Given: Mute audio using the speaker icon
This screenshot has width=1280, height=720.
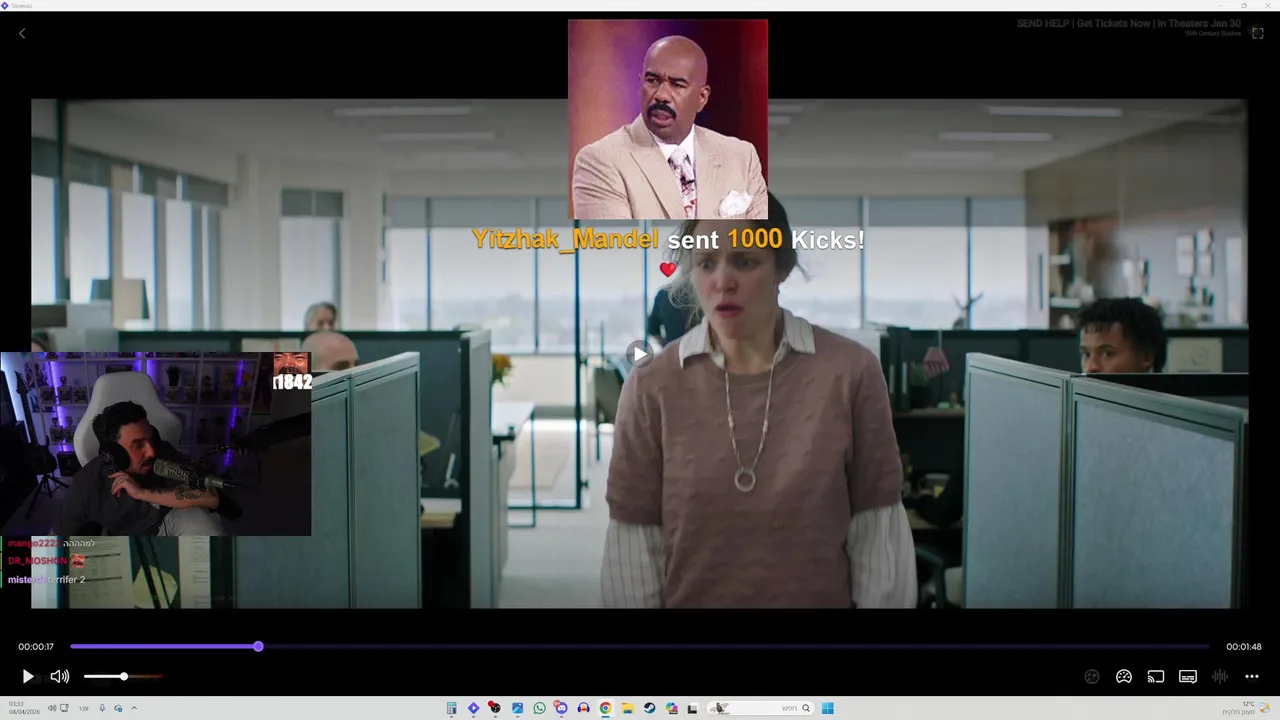Looking at the screenshot, I should (60, 677).
